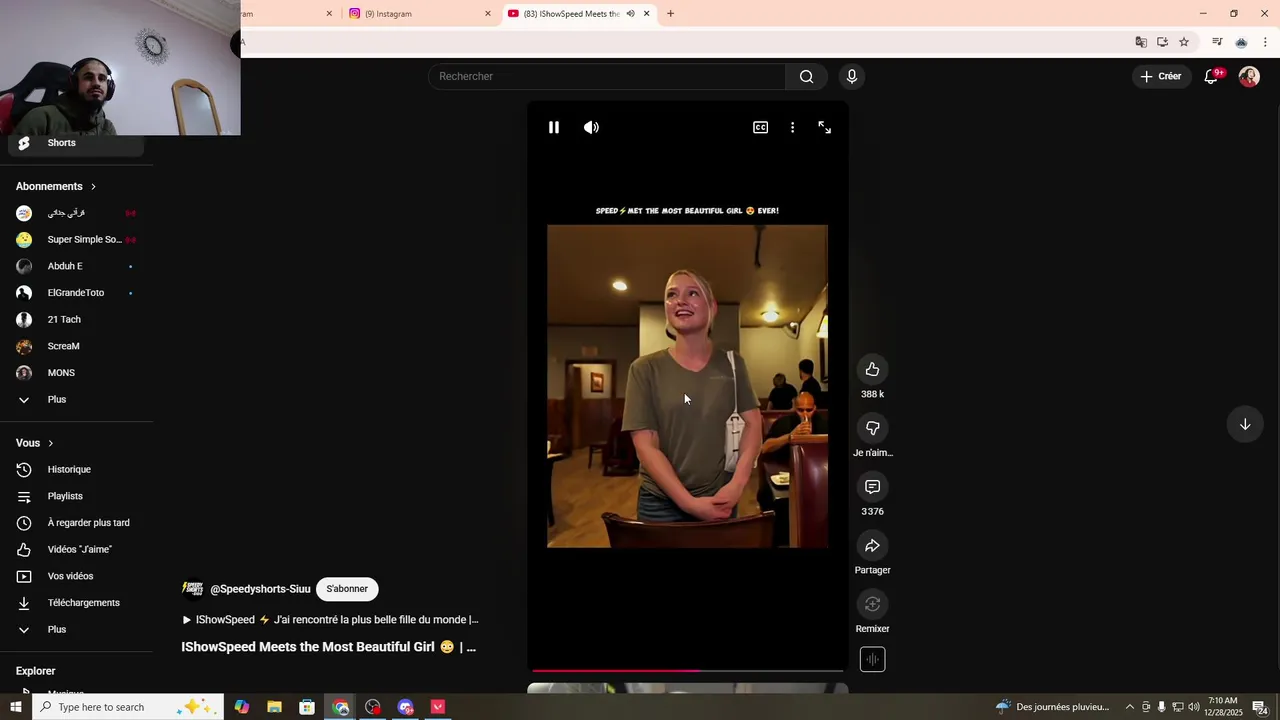Close the IShowSpeed YouTube tab
Viewport: 1280px width, 720px height.
647,14
